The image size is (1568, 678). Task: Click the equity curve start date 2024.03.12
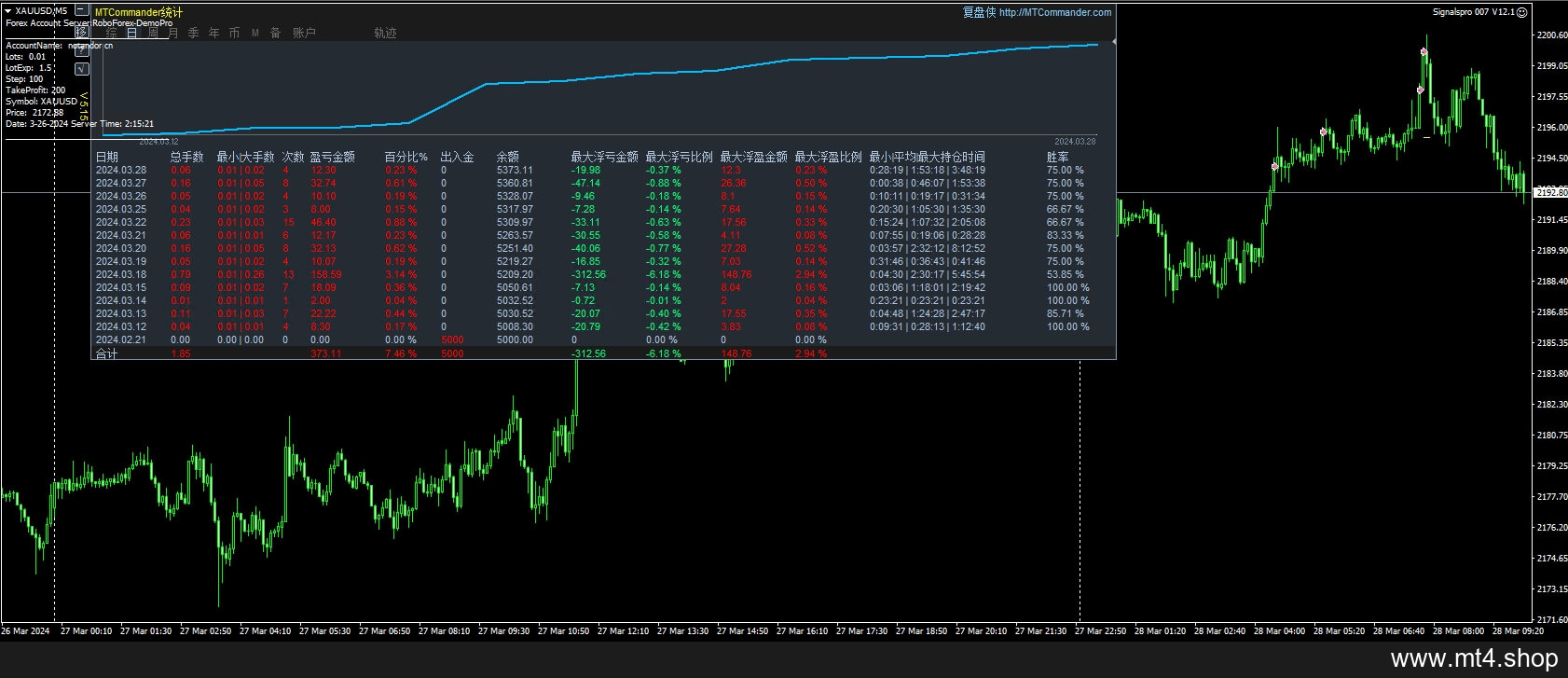click(158, 142)
